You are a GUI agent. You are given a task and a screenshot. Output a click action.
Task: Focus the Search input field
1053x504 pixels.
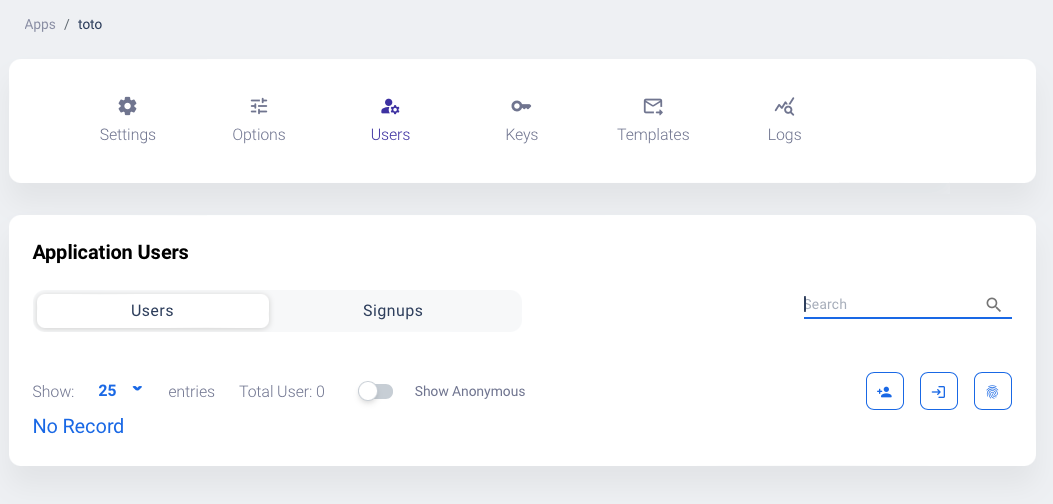[890, 305]
